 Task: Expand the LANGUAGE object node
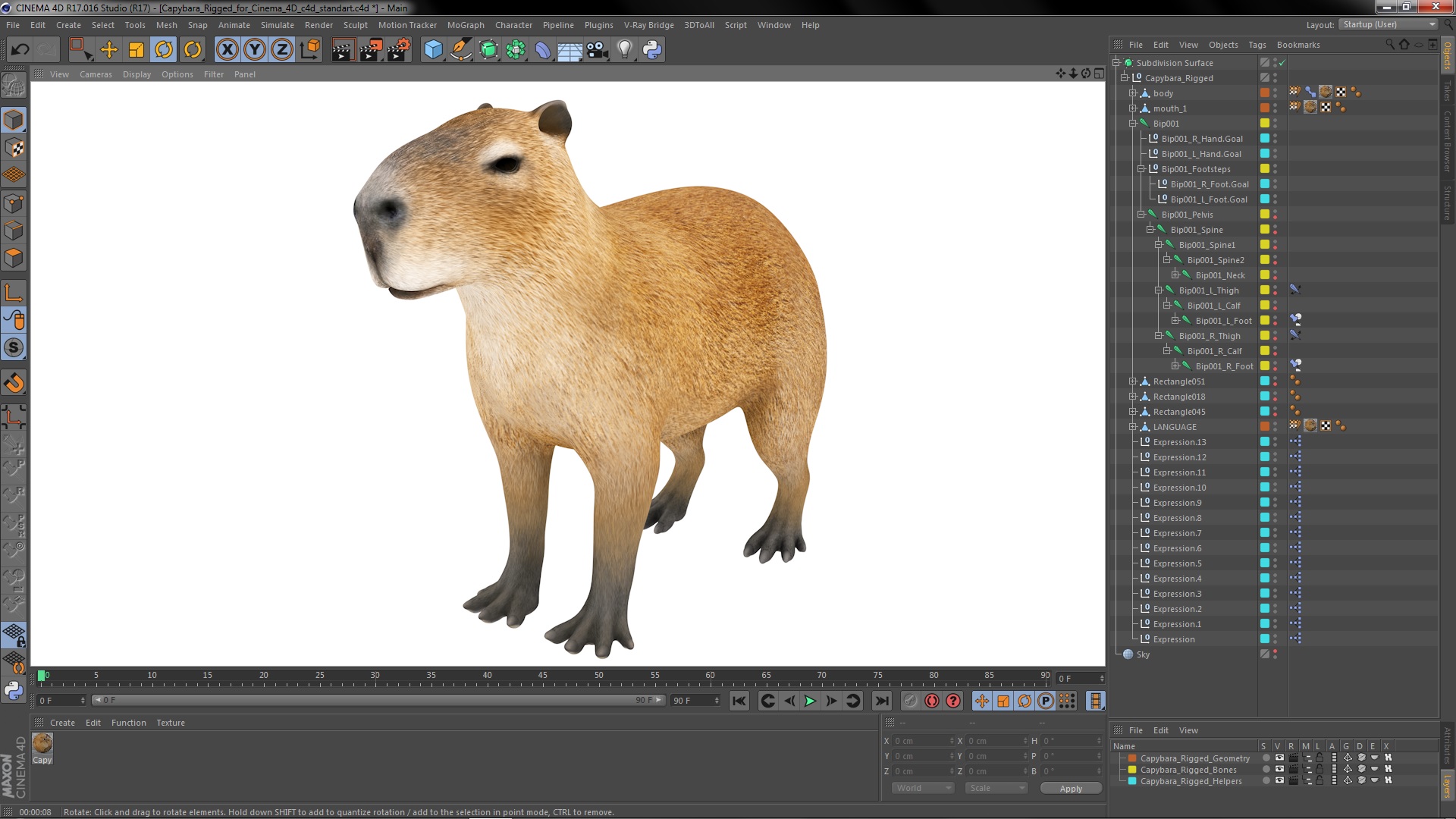coord(1132,427)
